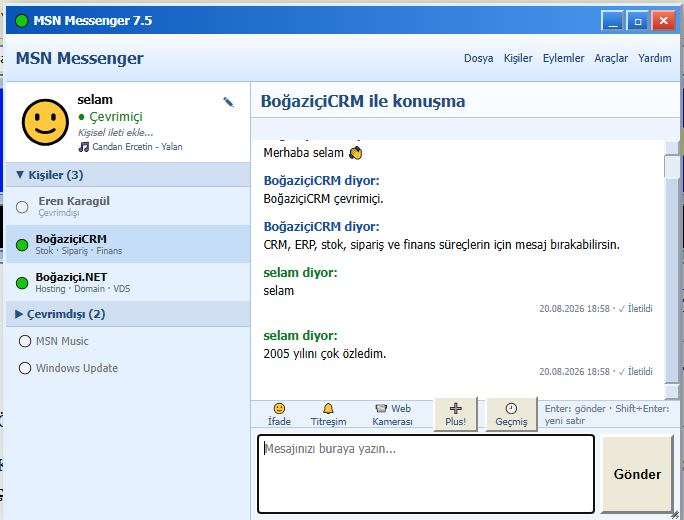Click the message input box

click(426, 474)
